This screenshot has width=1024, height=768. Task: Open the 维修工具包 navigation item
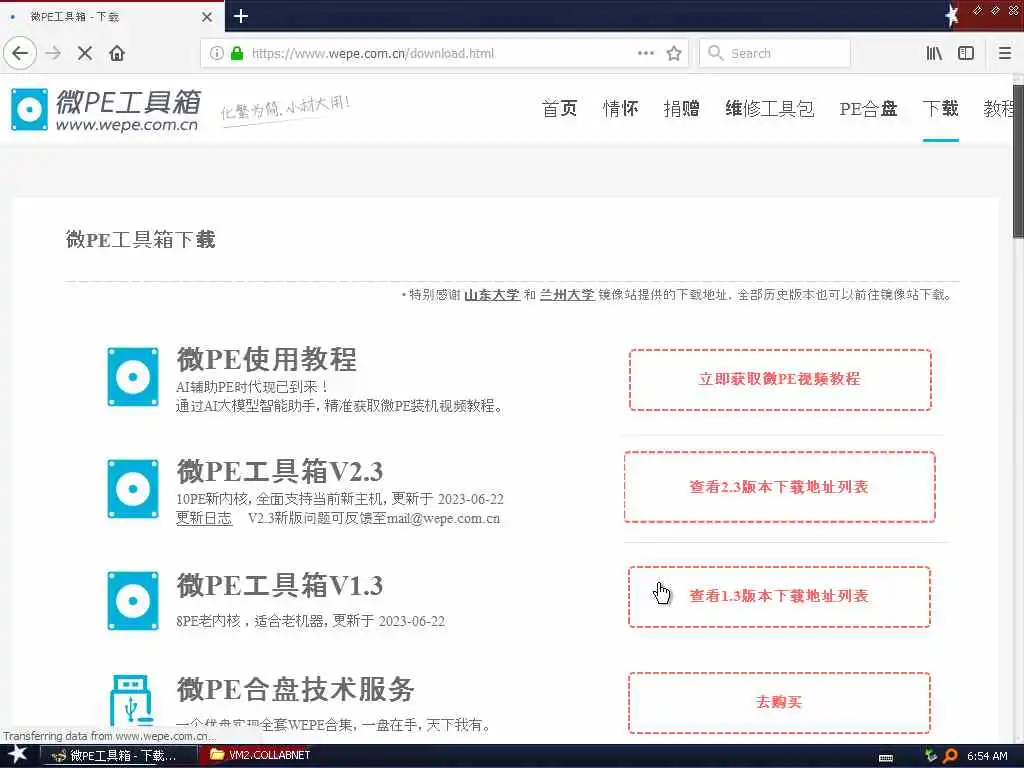(769, 108)
